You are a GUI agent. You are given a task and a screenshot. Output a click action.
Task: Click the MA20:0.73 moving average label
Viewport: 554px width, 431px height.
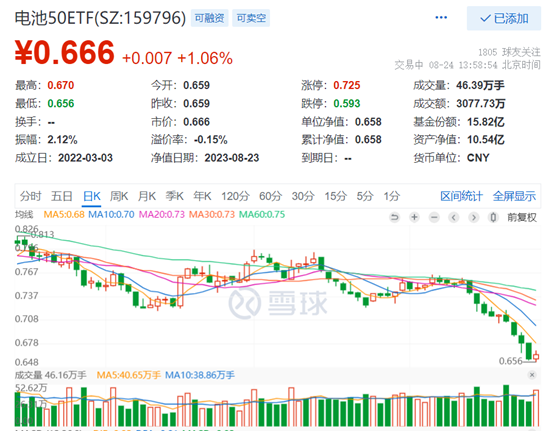(162, 214)
